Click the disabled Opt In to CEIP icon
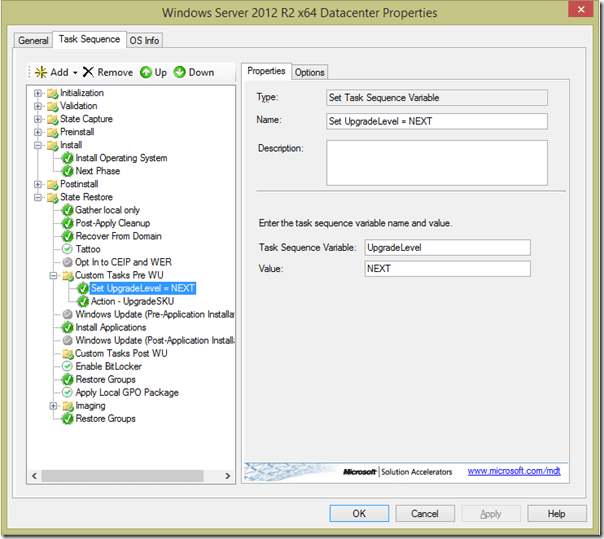Image resolution: width=604 pixels, height=539 pixels. click(67, 262)
